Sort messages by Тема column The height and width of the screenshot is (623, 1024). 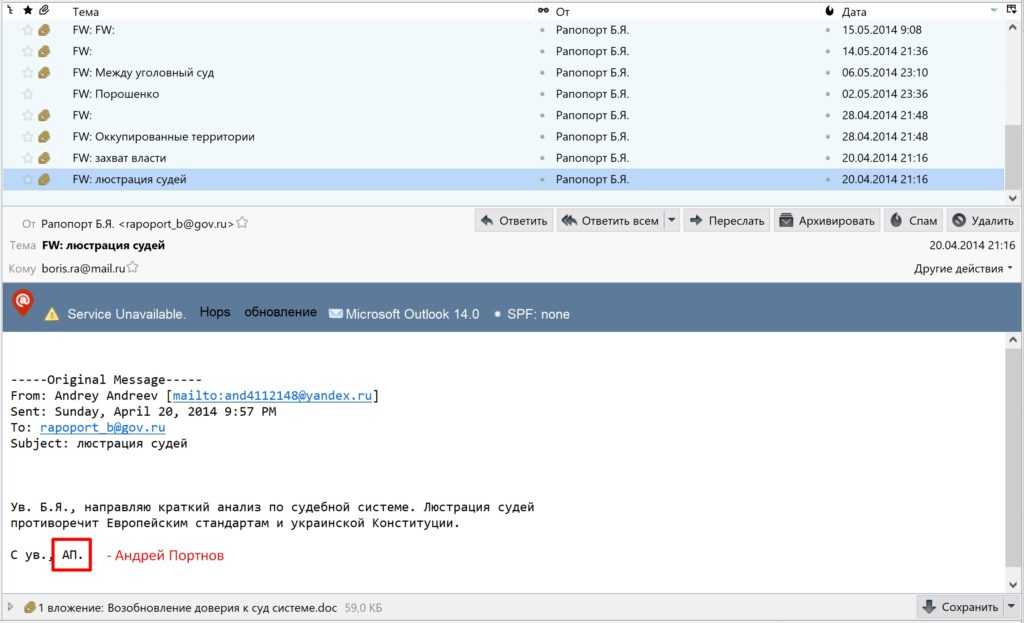86,12
